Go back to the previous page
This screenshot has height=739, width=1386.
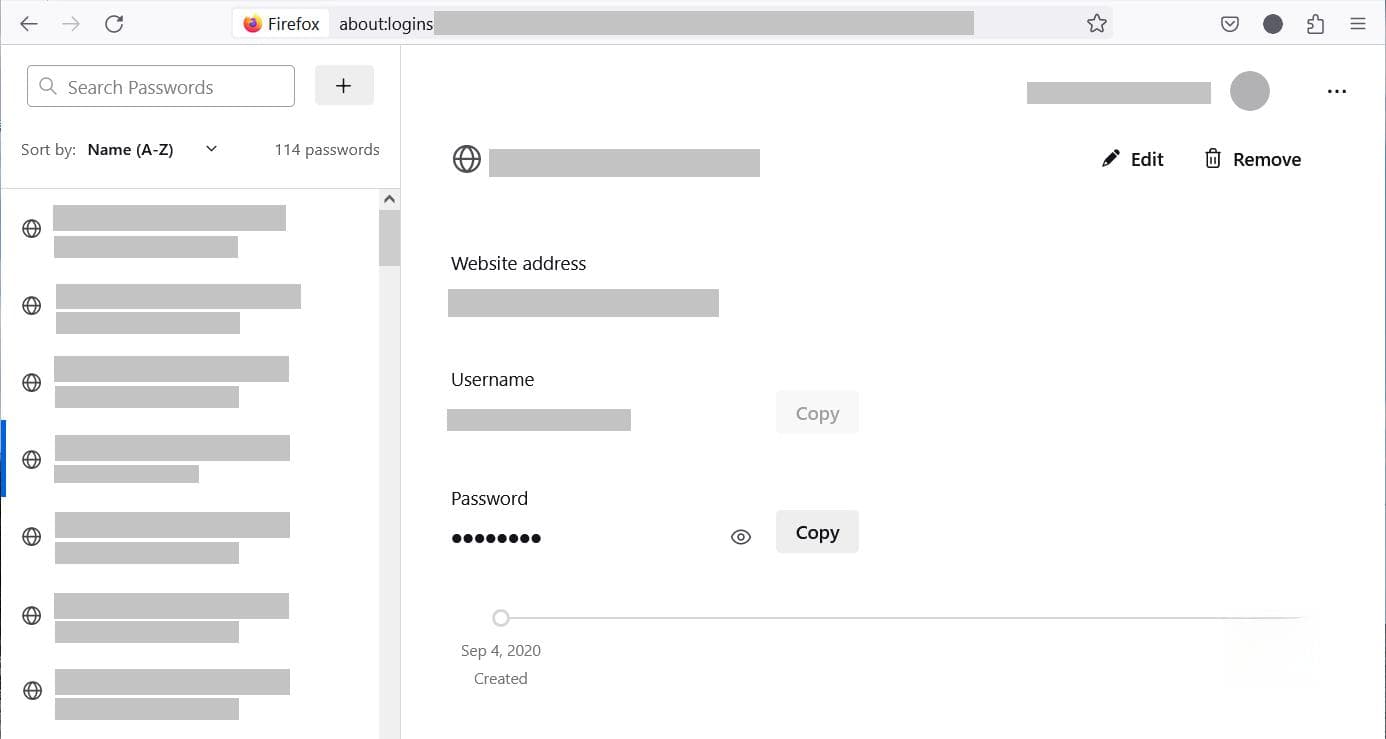29,24
